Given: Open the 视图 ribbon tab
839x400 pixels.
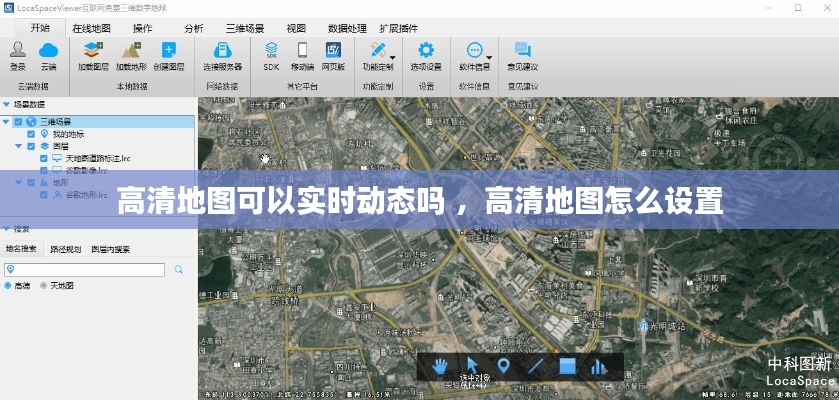Looking at the screenshot, I should click(296, 29).
